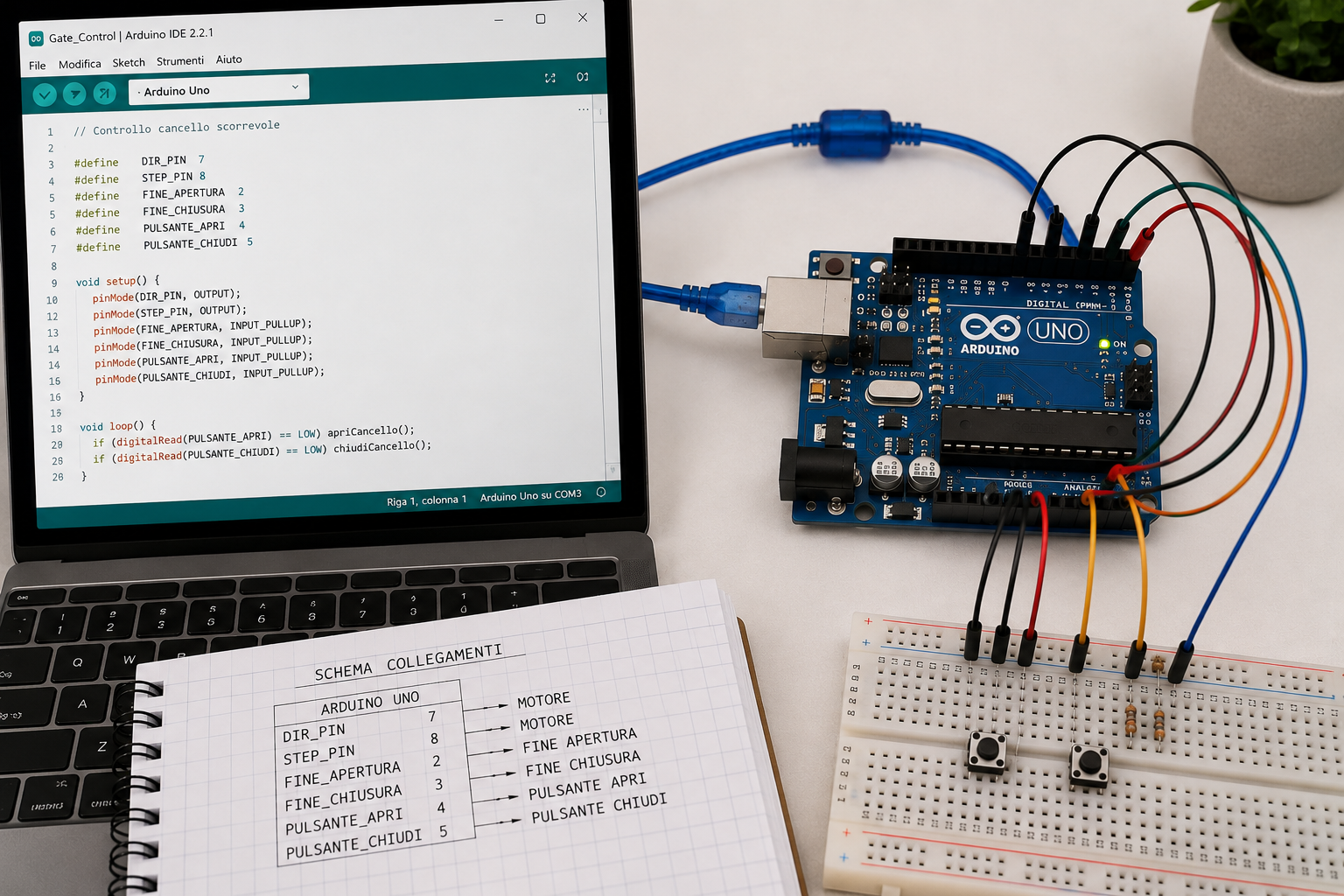The height and width of the screenshot is (896, 1344).
Task: Open the Serial Plotter icon
Action: click(x=550, y=78)
